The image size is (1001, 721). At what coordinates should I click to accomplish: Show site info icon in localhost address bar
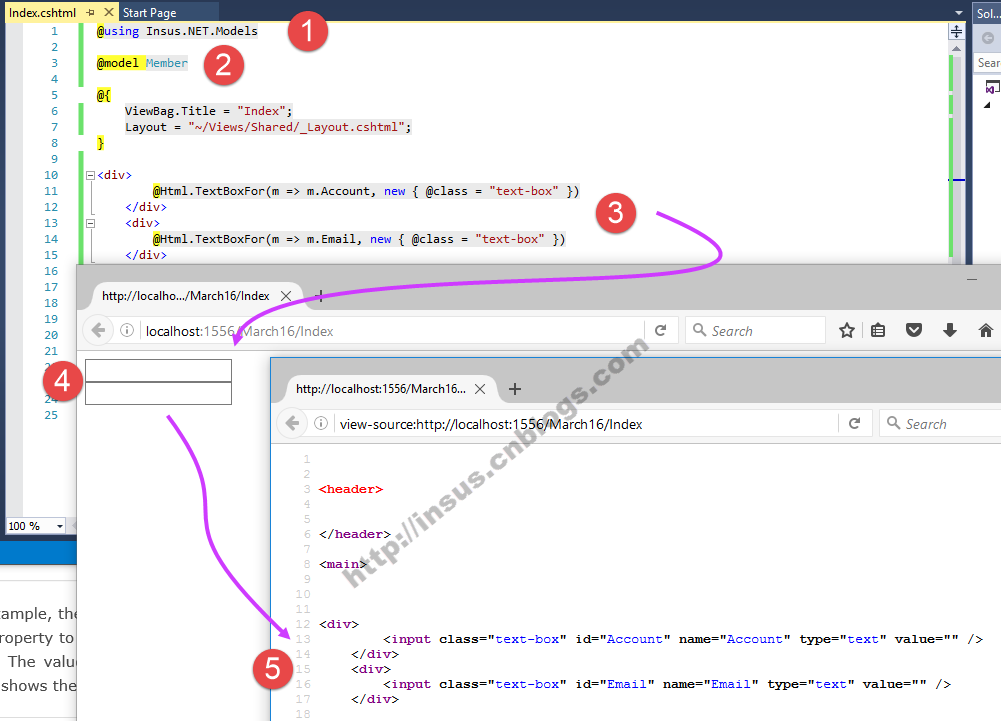127,330
